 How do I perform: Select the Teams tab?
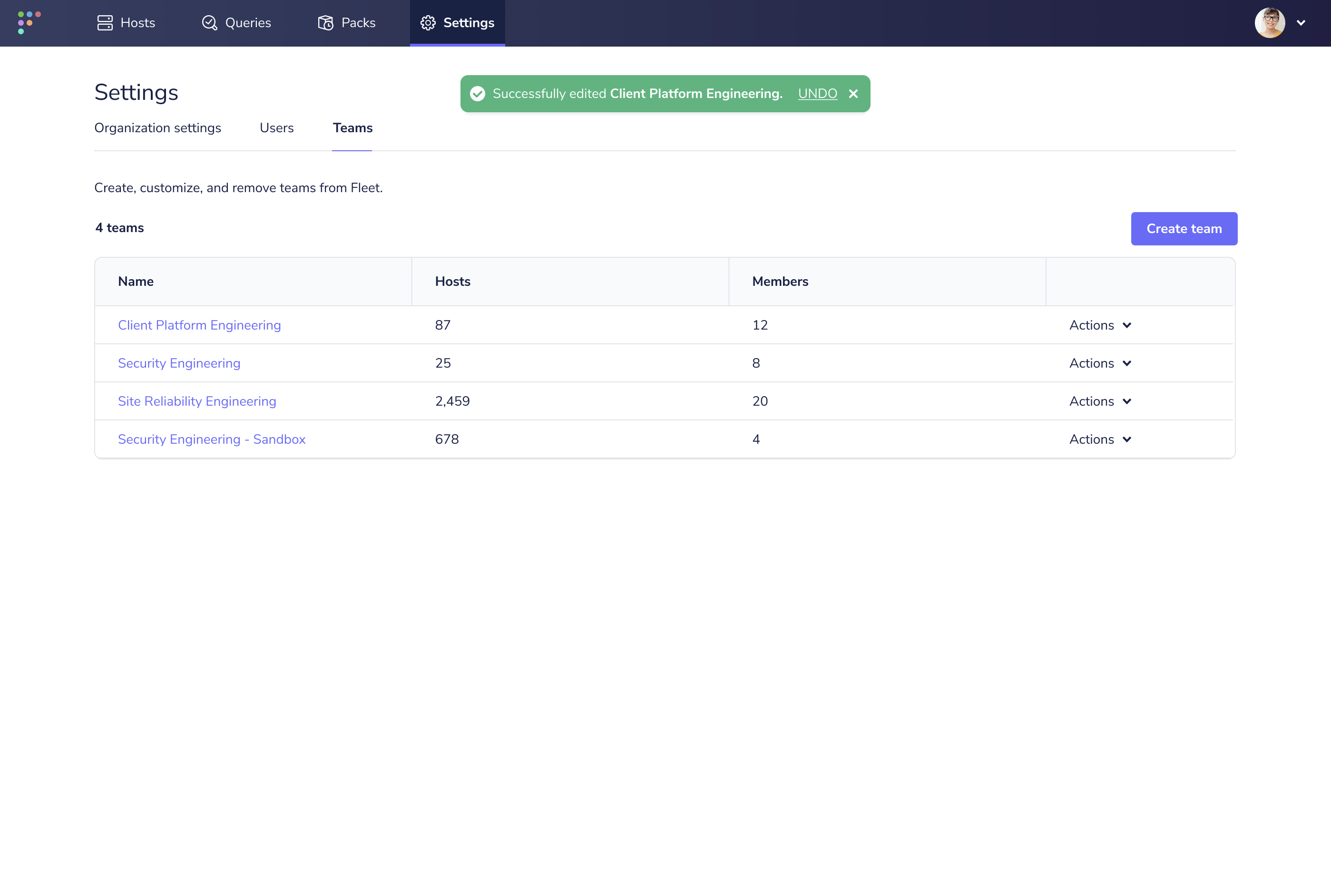coord(352,128)
